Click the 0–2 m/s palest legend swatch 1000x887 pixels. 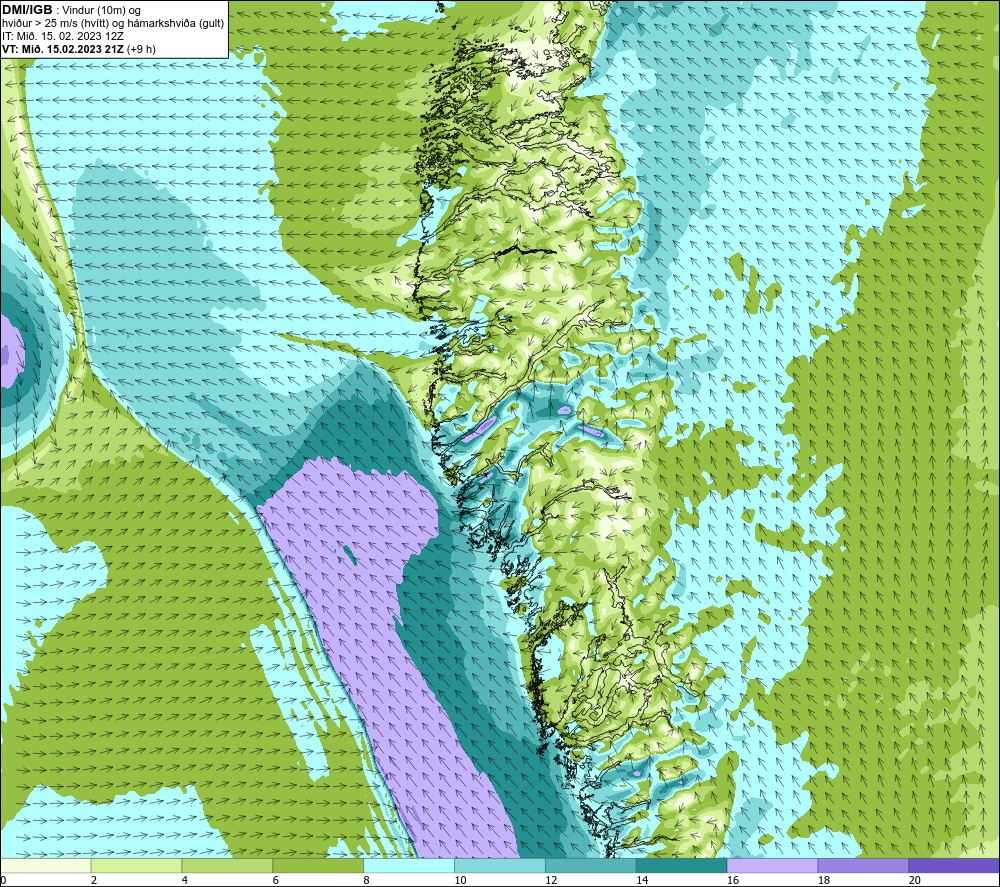pyautogui.click(x=45, y=865)
